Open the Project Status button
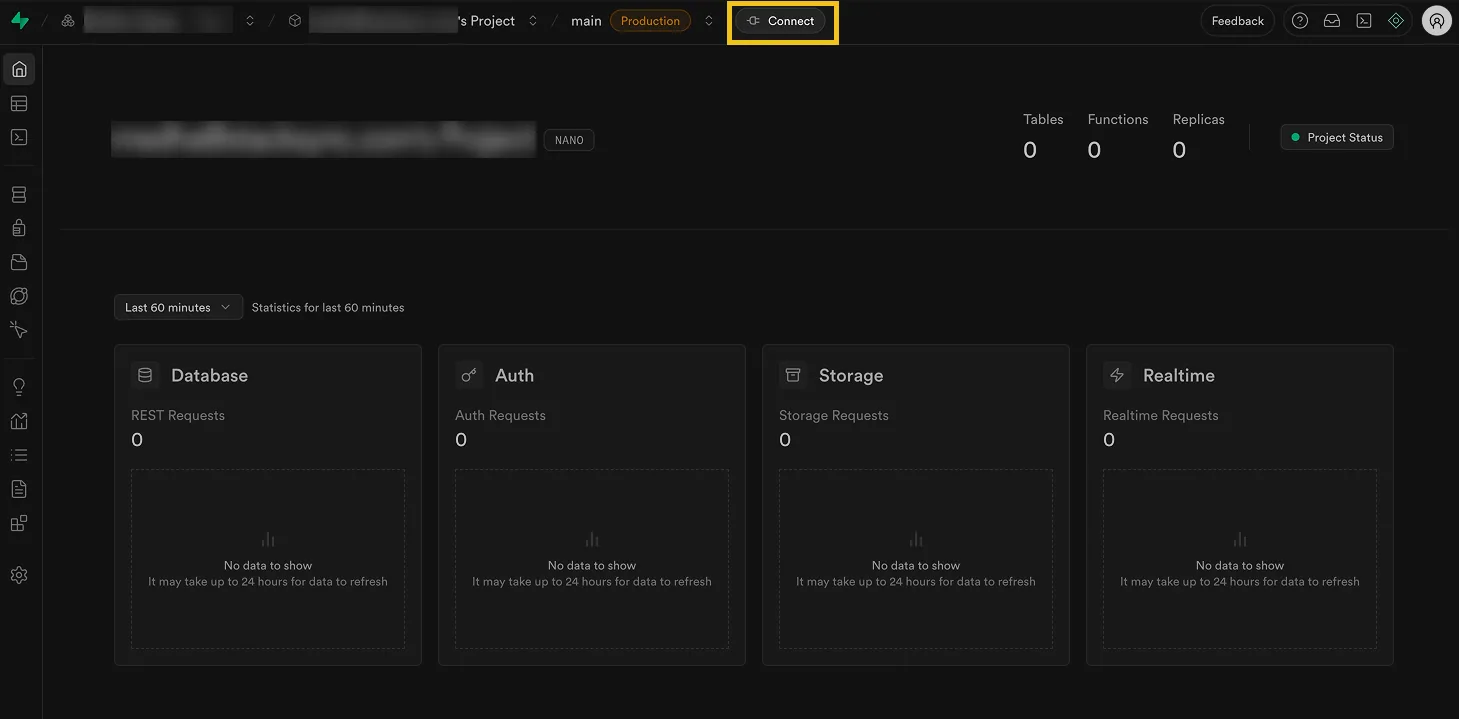This screenshot has width=1459, height=719. [x=1337, y=137]
